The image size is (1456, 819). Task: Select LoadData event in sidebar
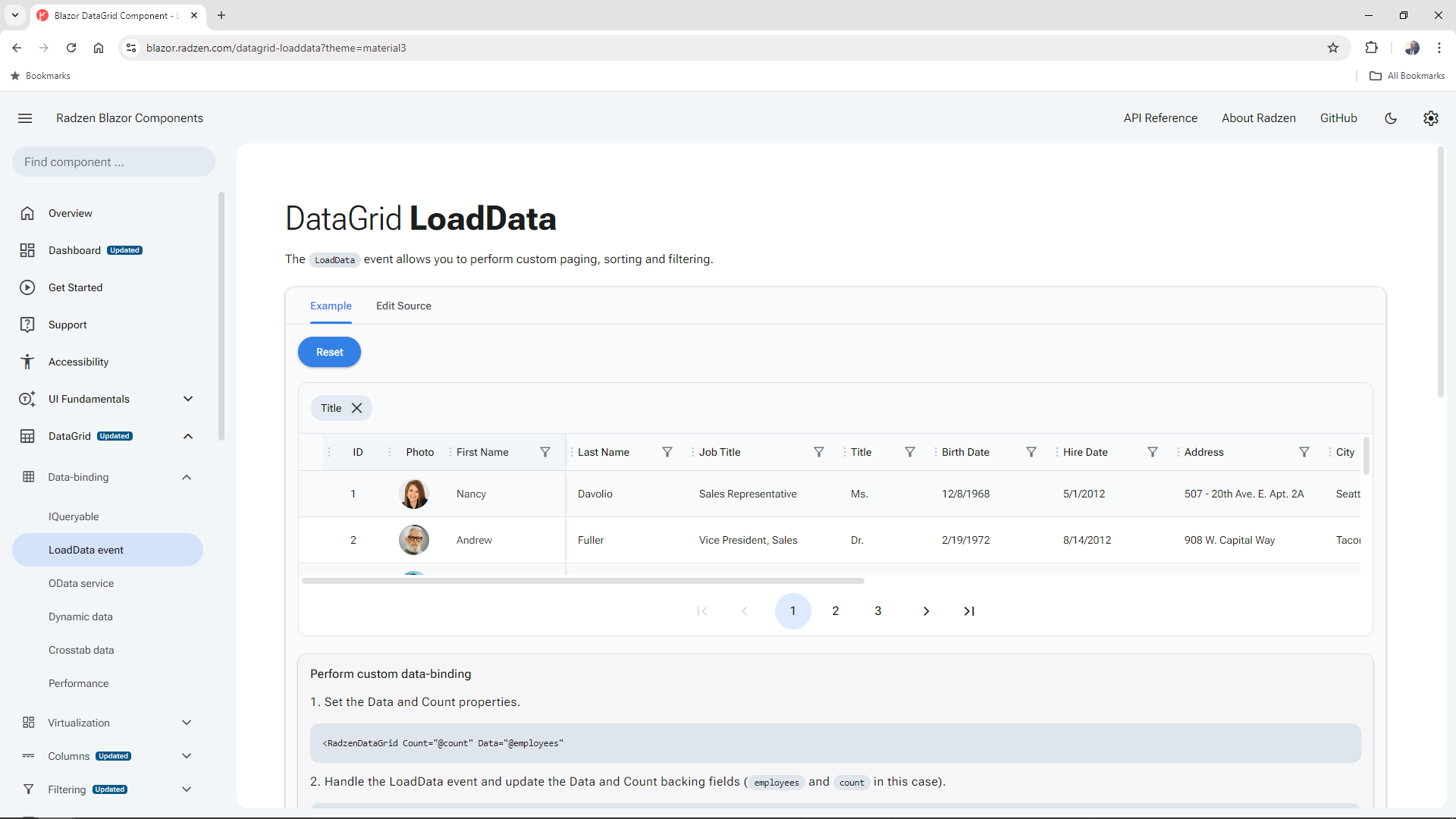coord(108,550)
